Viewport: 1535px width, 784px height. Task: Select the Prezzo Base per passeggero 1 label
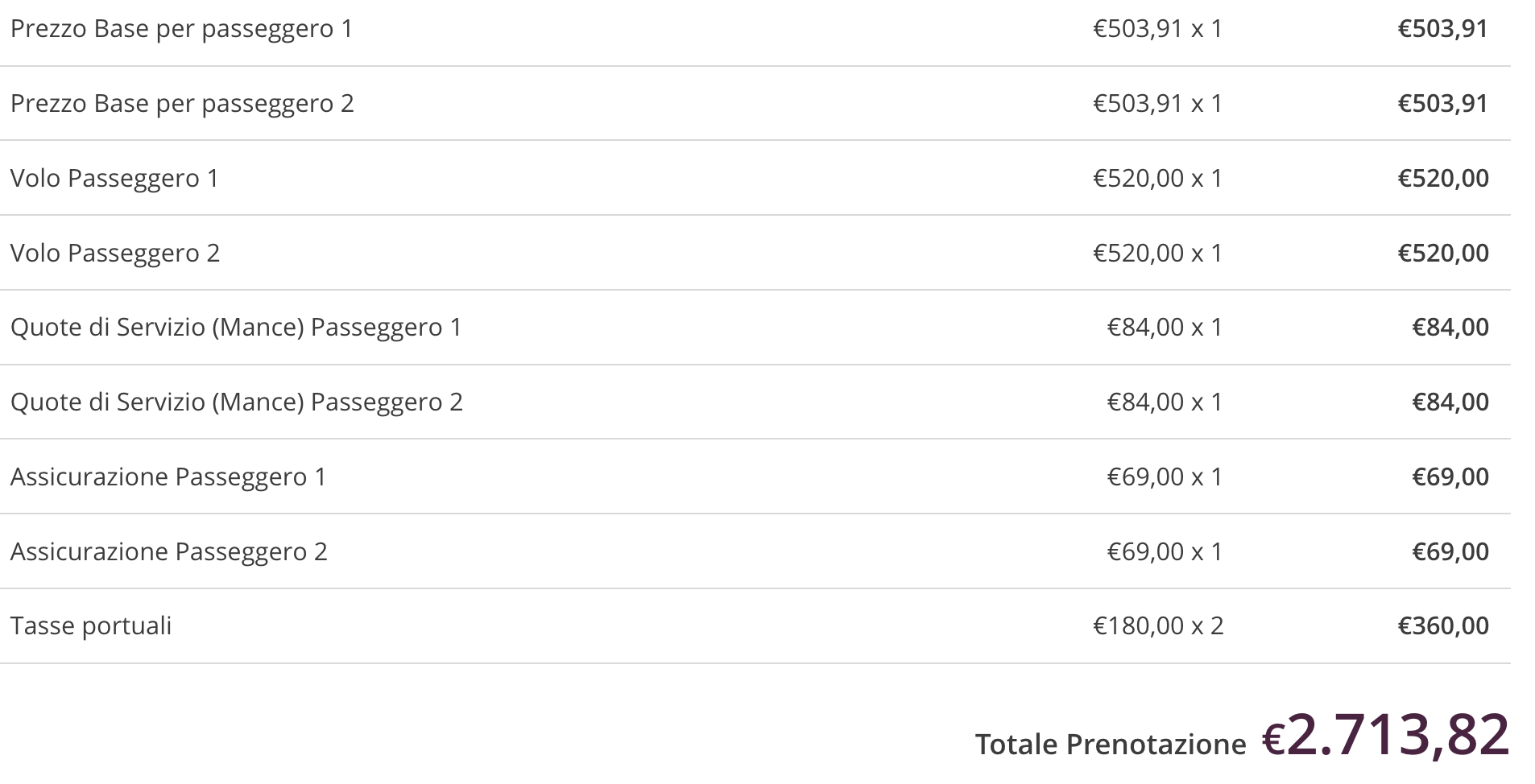pyautogui.click(x=181, y=29)
